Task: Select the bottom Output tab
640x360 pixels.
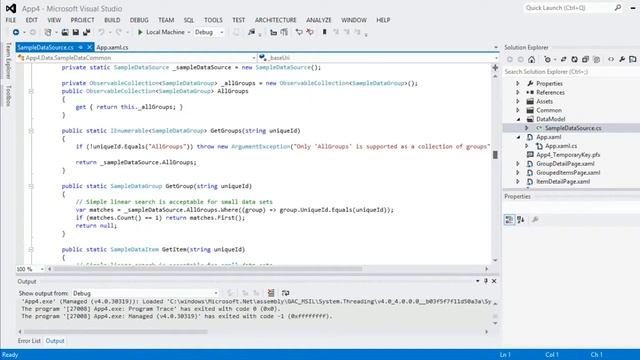Action: click(55, 341)
